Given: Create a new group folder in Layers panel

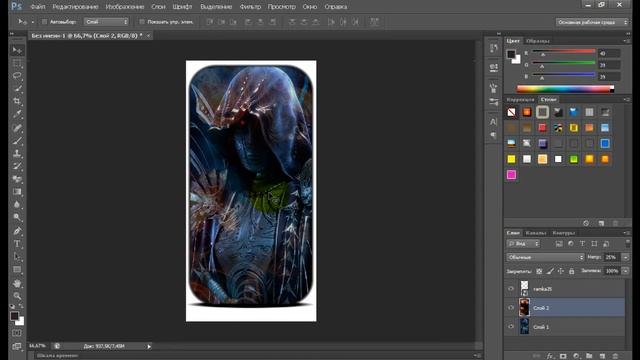Looking at the screenshot, I should (589, 356).
